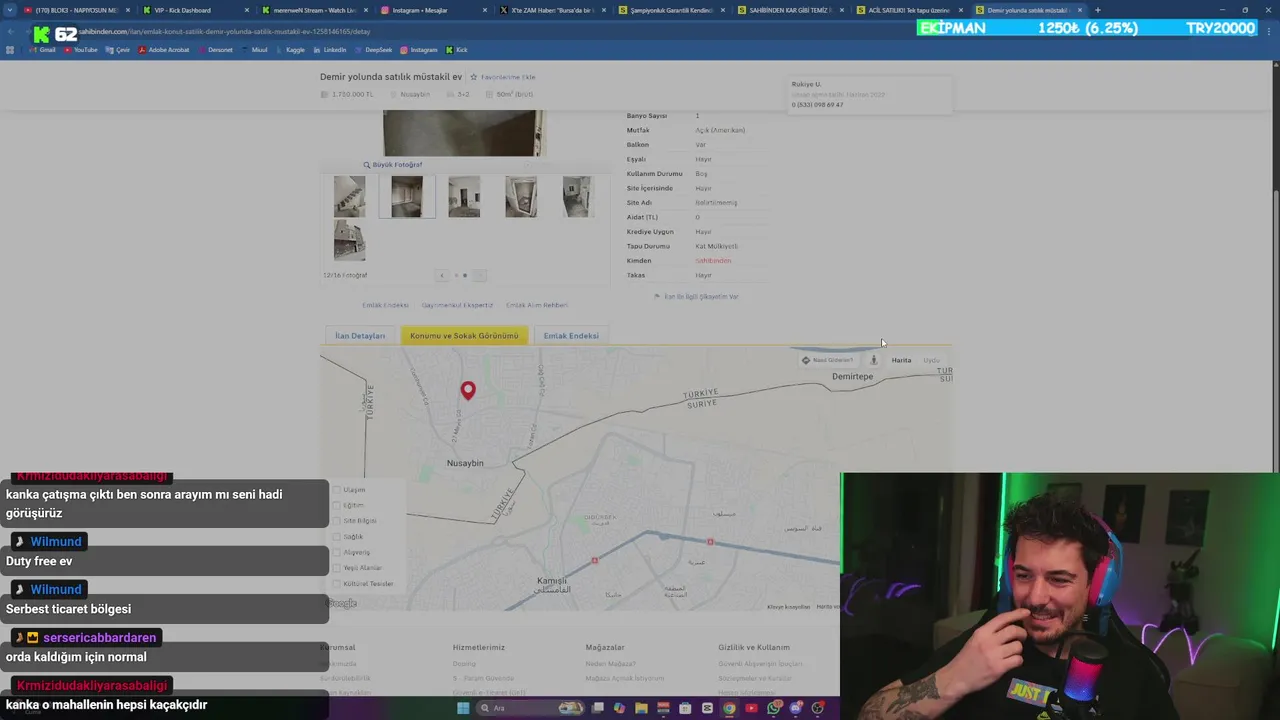Open Chrome from taskbar
The height and width of the screenshot is (720, 1280).
point(729,708)
